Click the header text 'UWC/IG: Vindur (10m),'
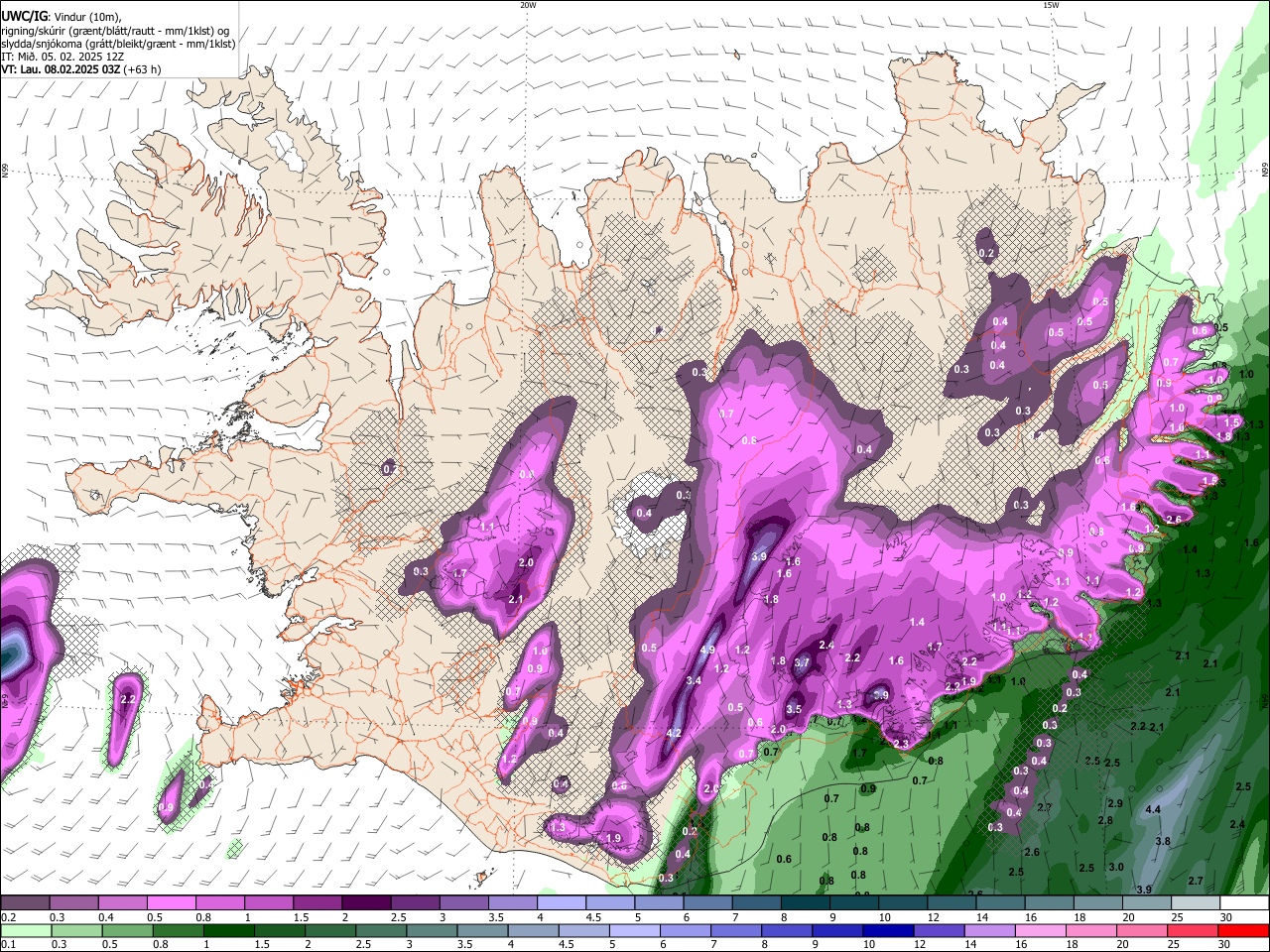Viewport: 1270px width, 952px height. 62,17
